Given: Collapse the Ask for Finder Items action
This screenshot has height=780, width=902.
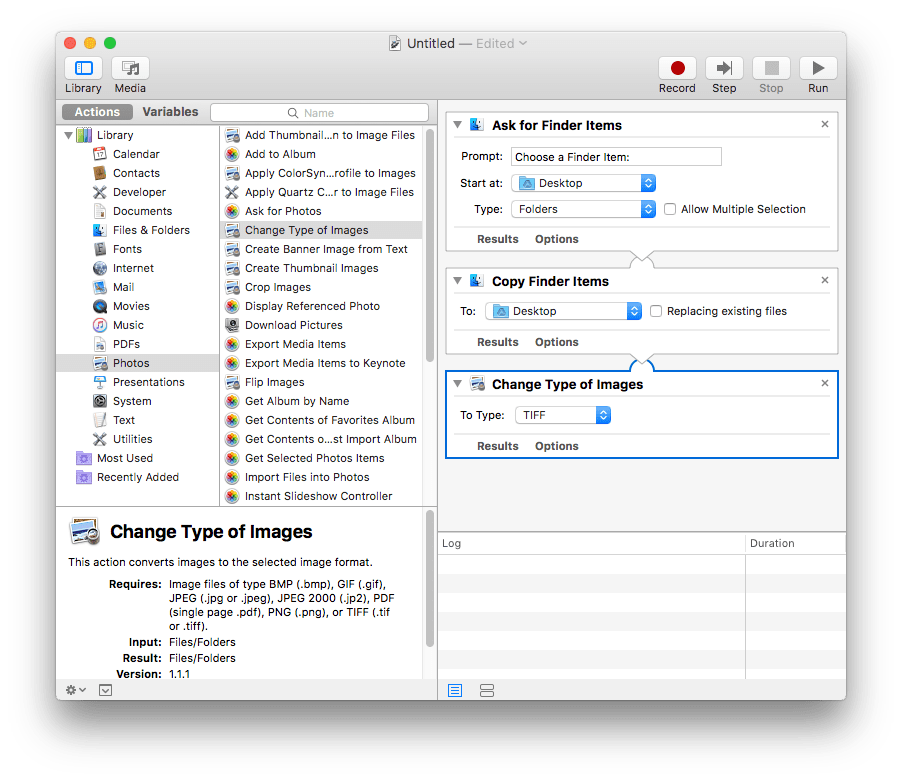Looking at the screenshot, I should (x=457, y=124).
